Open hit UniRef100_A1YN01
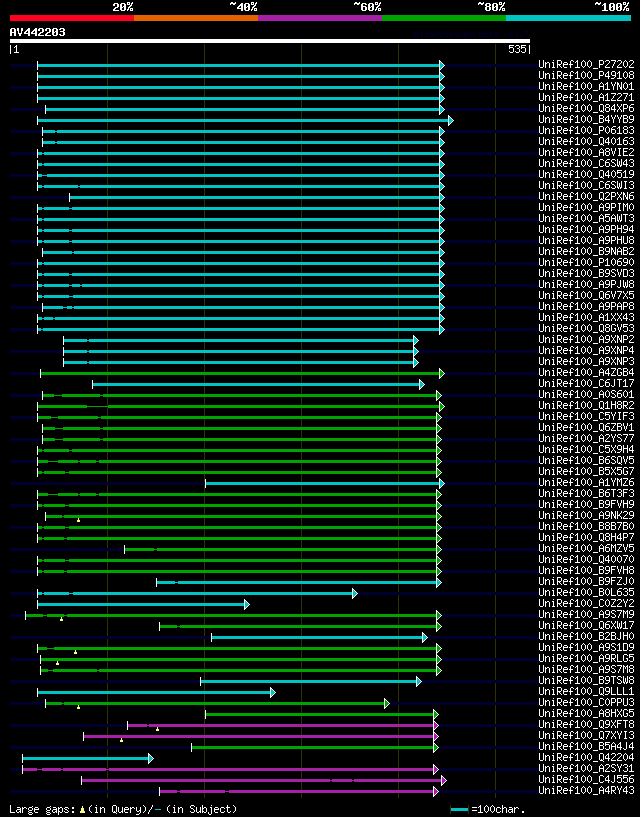Viewport: 640px width, 817px height. pos(586,86)
